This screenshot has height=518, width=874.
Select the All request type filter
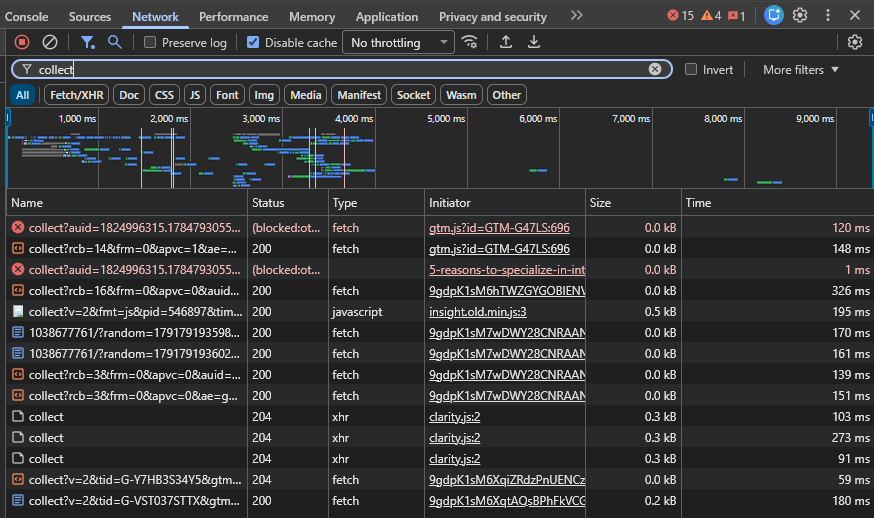(22, 95)
